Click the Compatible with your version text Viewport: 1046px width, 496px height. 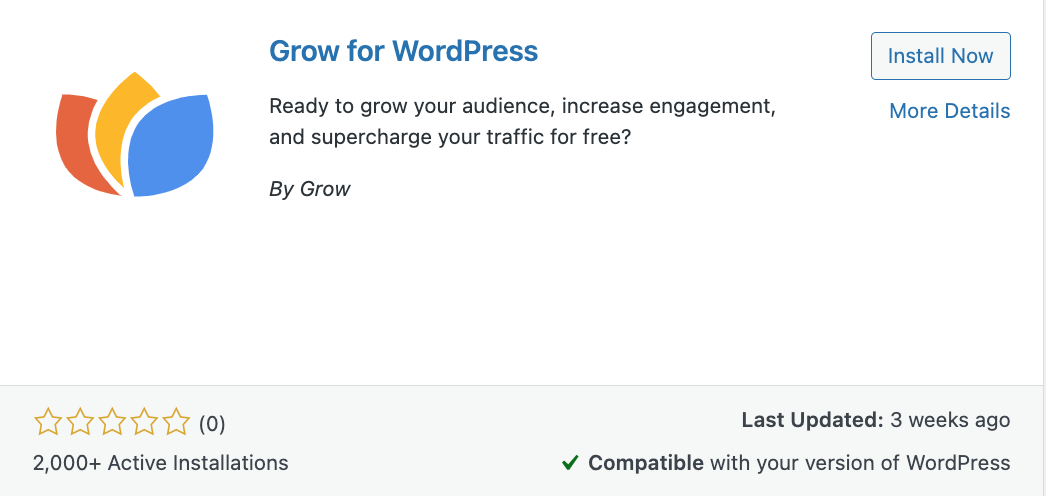tap(799, 463)
